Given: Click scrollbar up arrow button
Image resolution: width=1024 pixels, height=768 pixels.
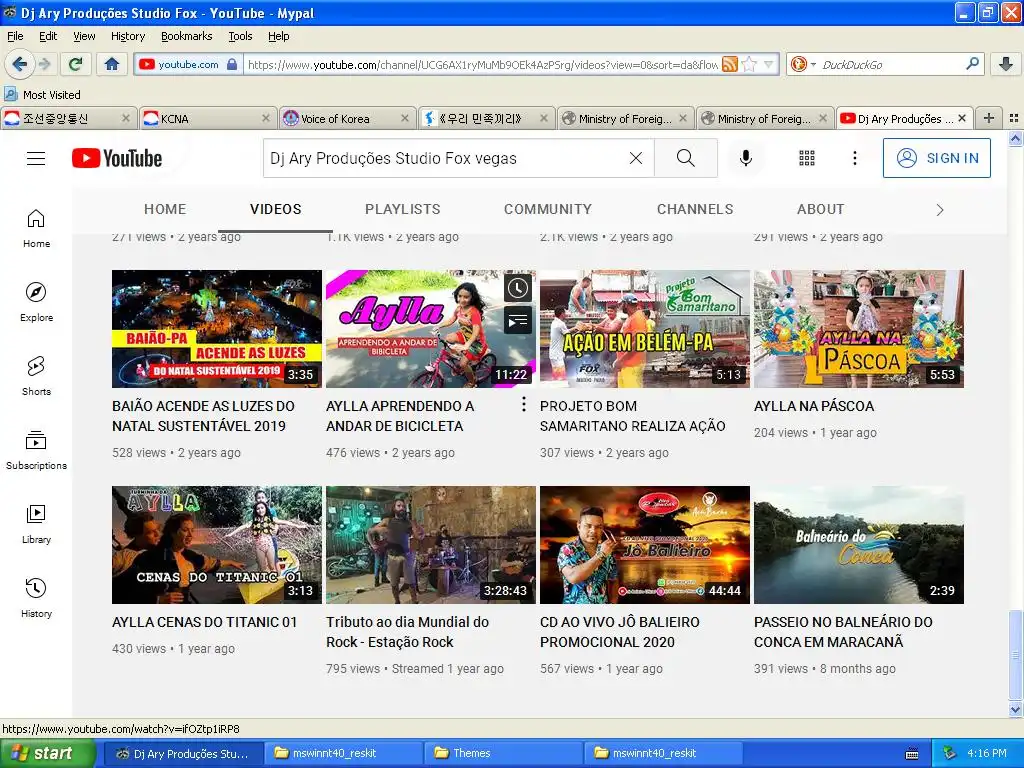Looking at the screenshot, I should [x=1015, y=138].
